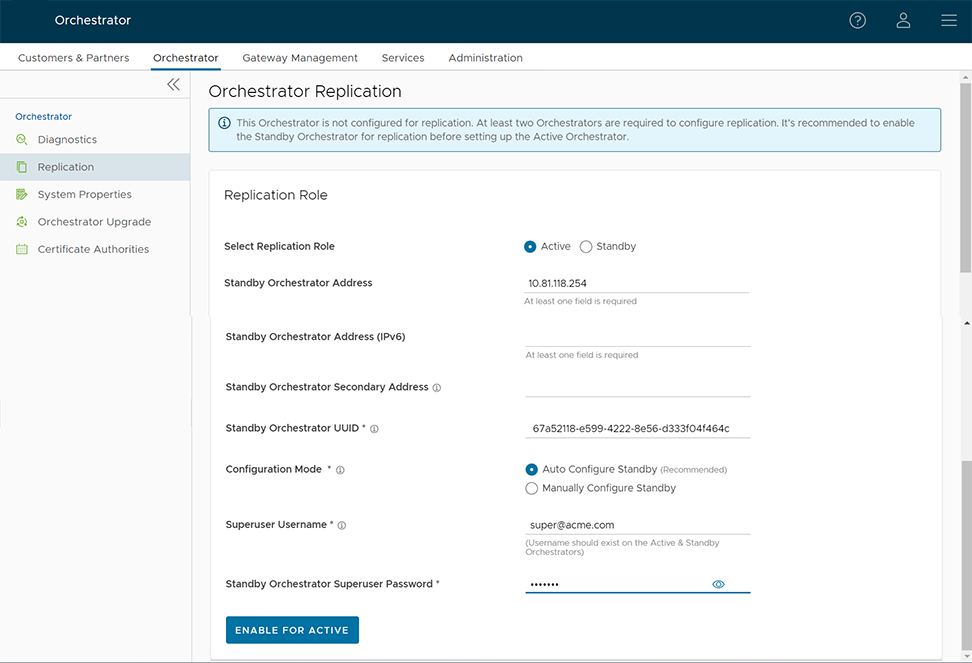
Task: Select the Standby replication role
Action: coord(586,246)
